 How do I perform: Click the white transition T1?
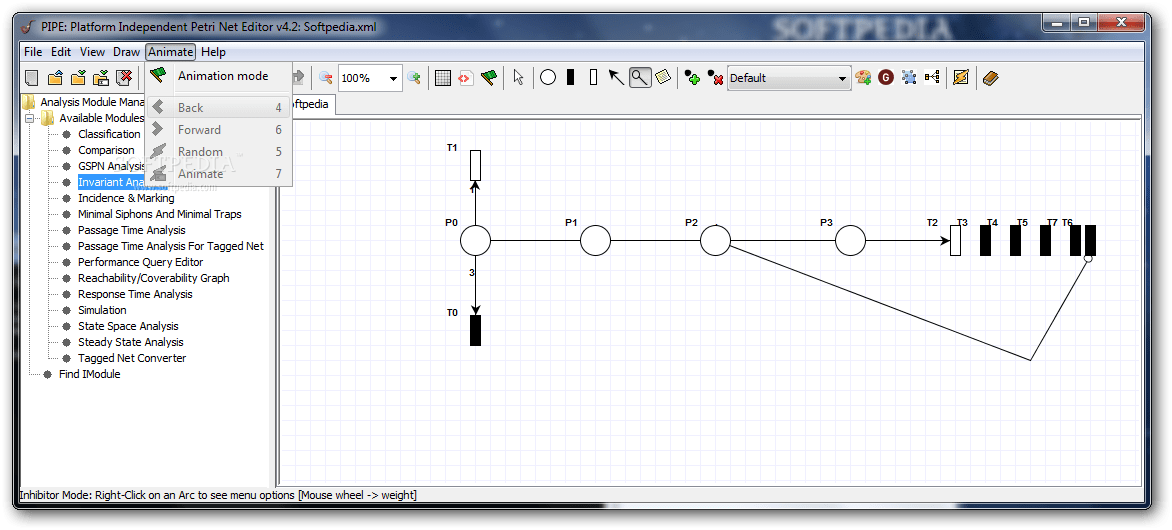475,165
